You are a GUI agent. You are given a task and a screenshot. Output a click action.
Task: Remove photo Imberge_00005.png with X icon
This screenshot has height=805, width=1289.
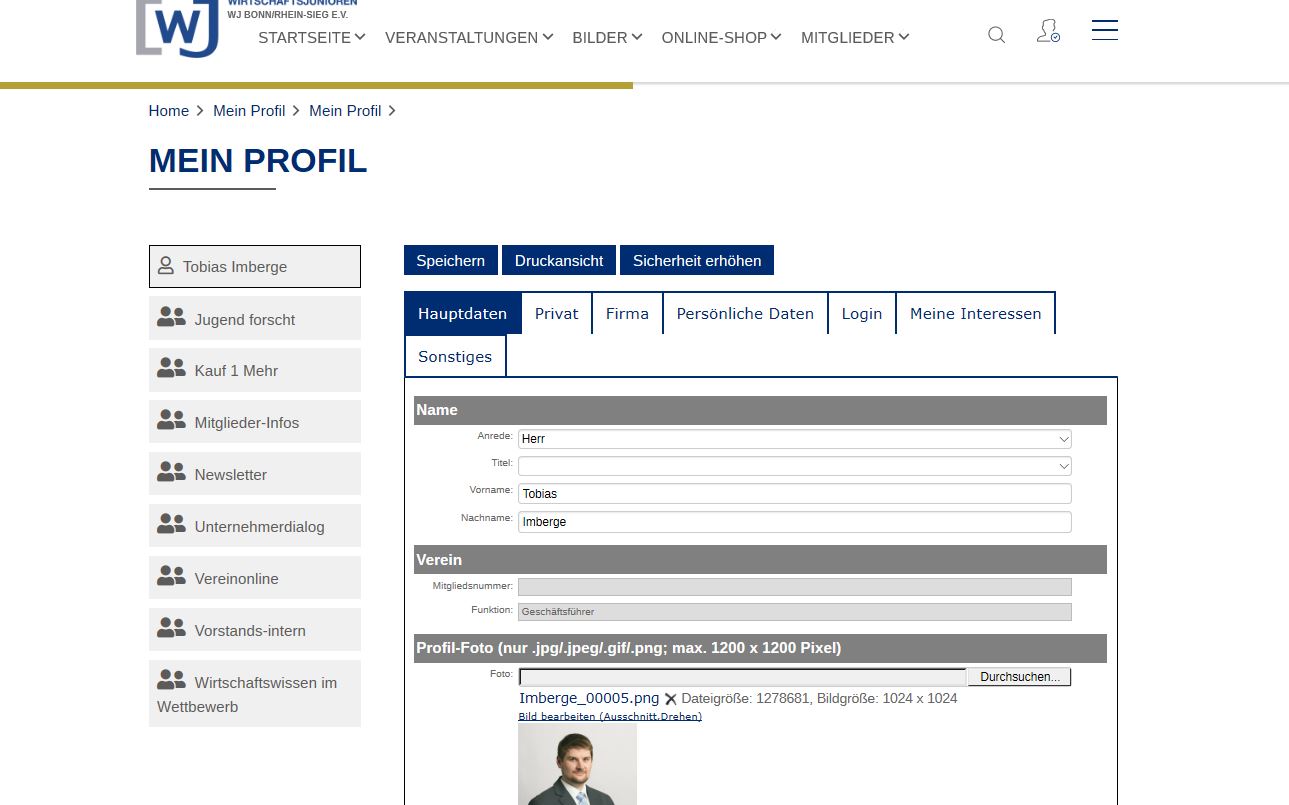671,699
